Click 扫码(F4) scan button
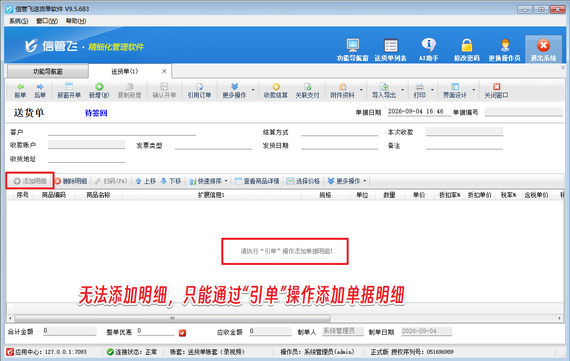 [111, 181]
